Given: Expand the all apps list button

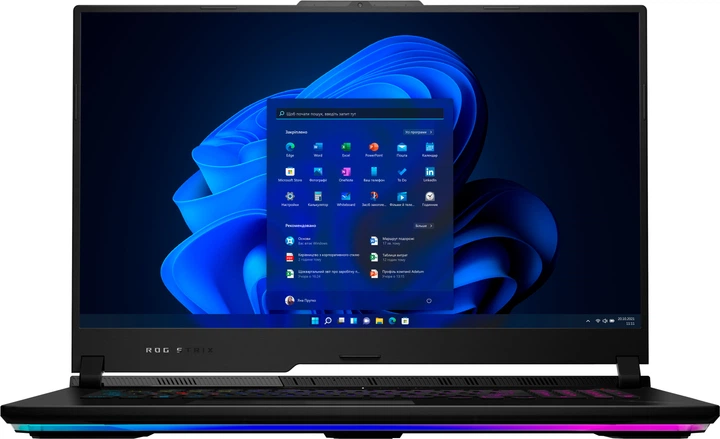Looking at the screenshot, I should coord(419,131).
